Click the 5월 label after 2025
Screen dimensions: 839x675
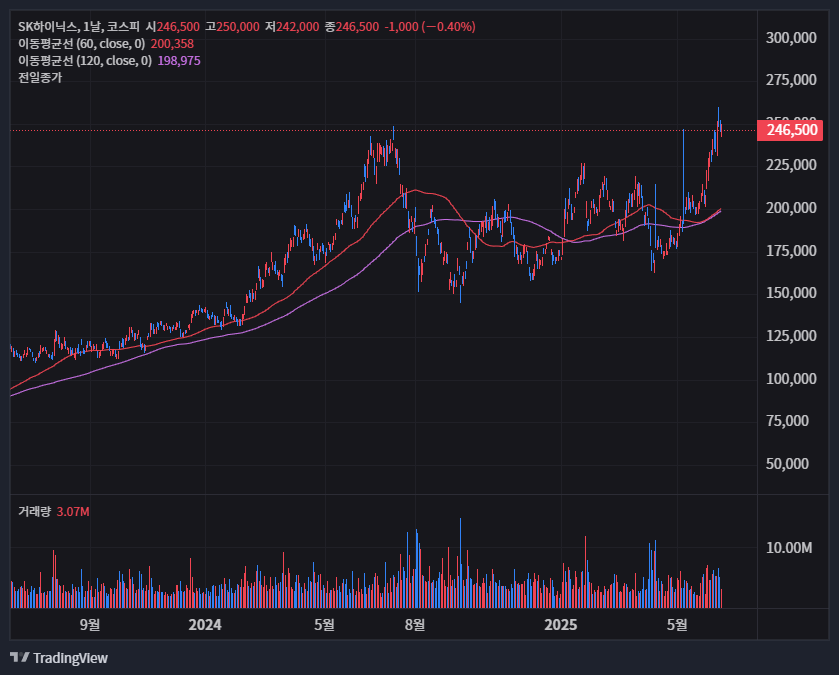tap(677, 625)
